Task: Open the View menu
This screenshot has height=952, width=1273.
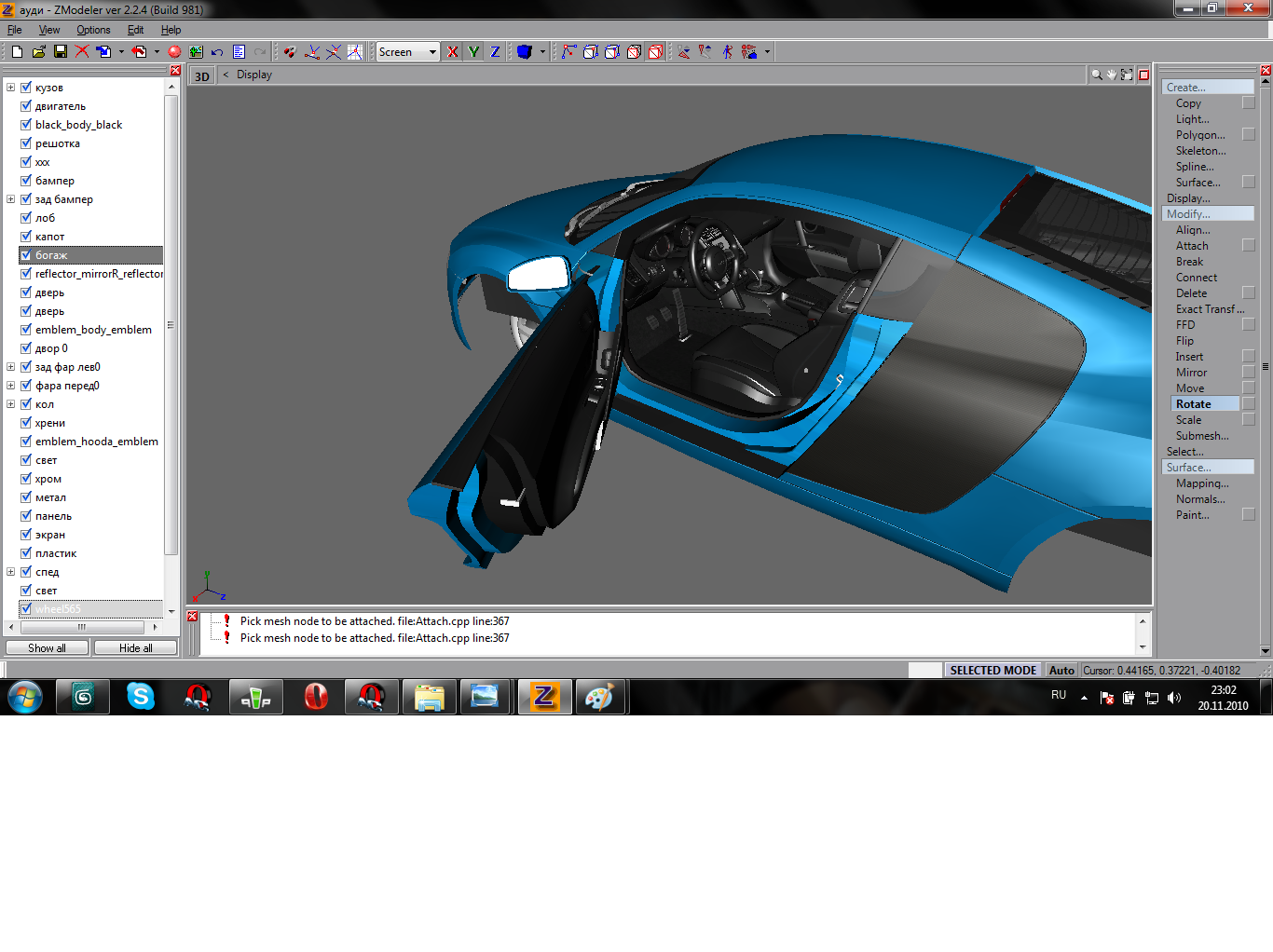Action: pyautogui.click(x=49, y=30)
